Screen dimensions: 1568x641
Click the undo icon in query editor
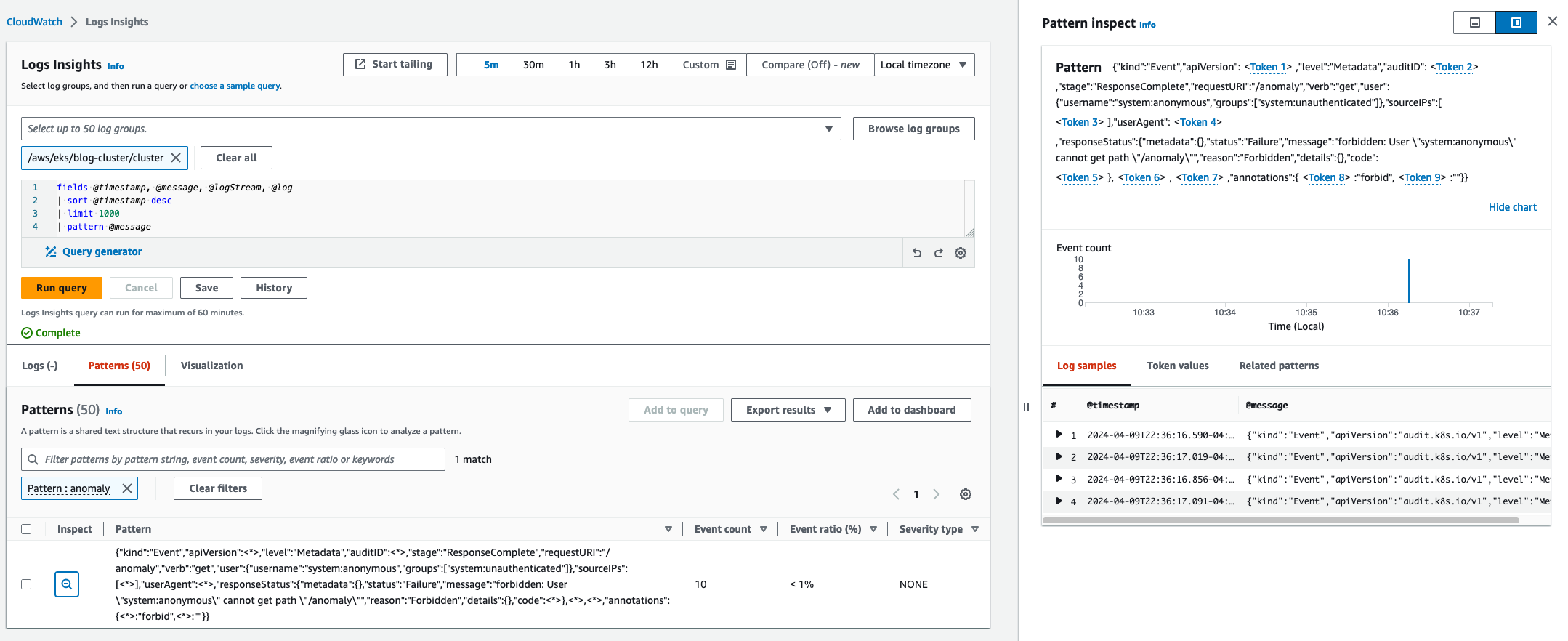coord(917,253)
